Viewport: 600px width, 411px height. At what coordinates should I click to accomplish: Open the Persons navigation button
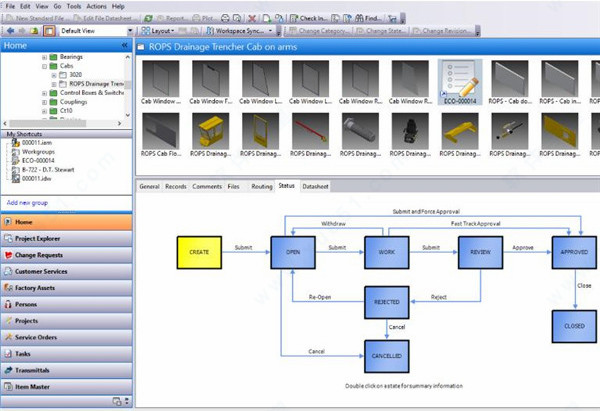(x=67, y=304)
